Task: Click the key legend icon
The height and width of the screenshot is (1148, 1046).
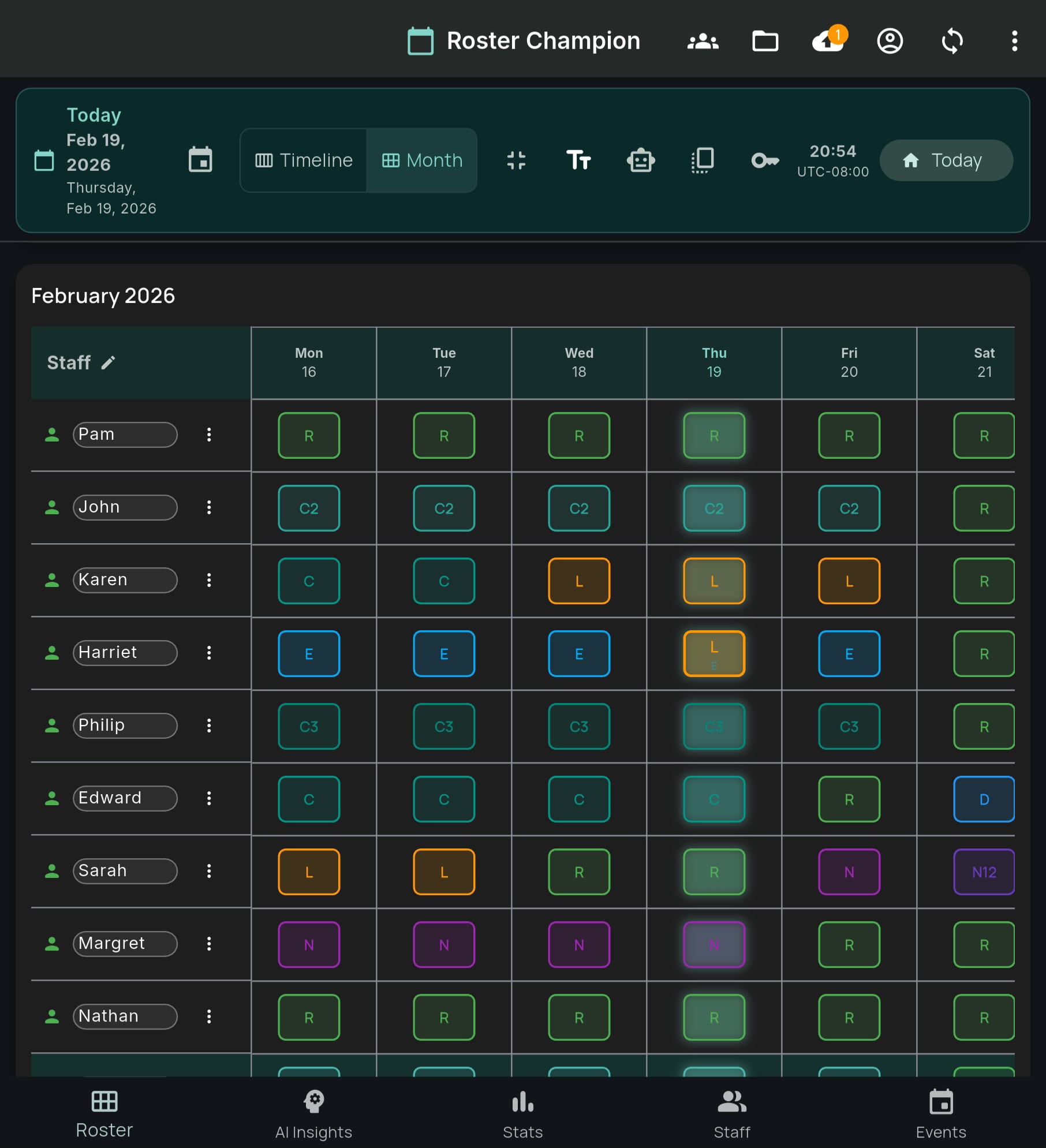Action: [765, 160]
